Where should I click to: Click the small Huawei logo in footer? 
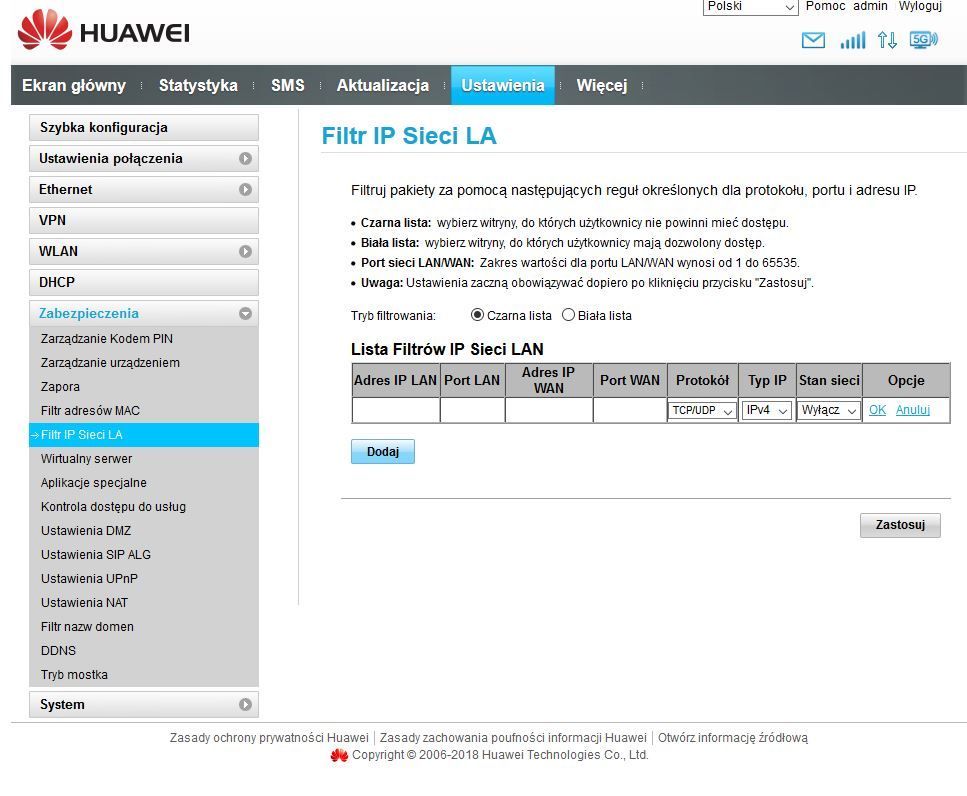tap(339, 755)
